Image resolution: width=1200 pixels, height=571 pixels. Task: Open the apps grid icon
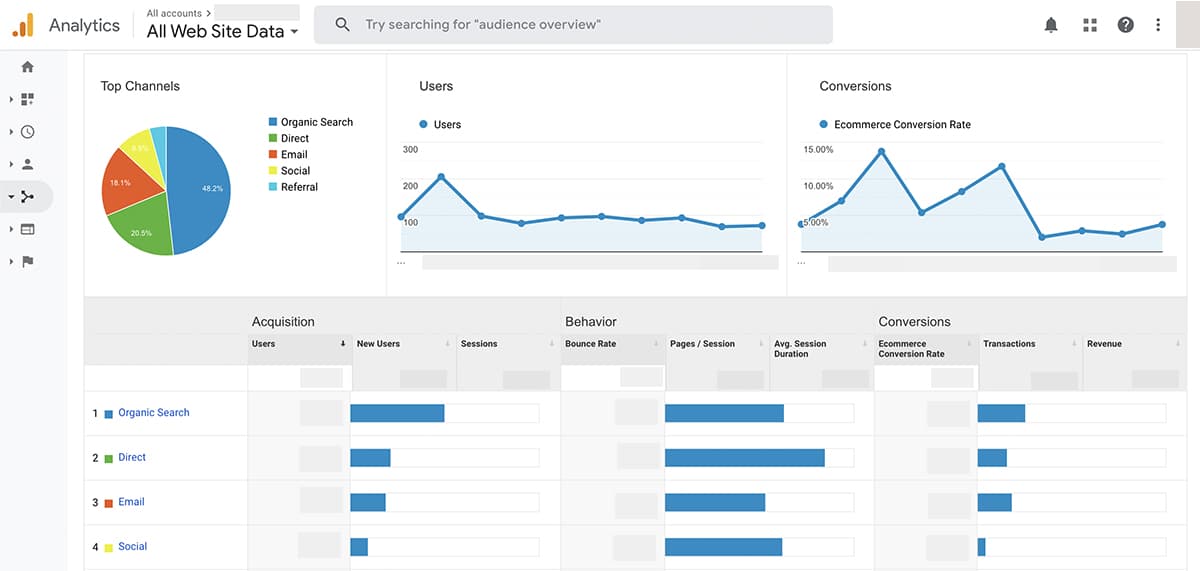pyautogui.click(x=1090, y=25)
